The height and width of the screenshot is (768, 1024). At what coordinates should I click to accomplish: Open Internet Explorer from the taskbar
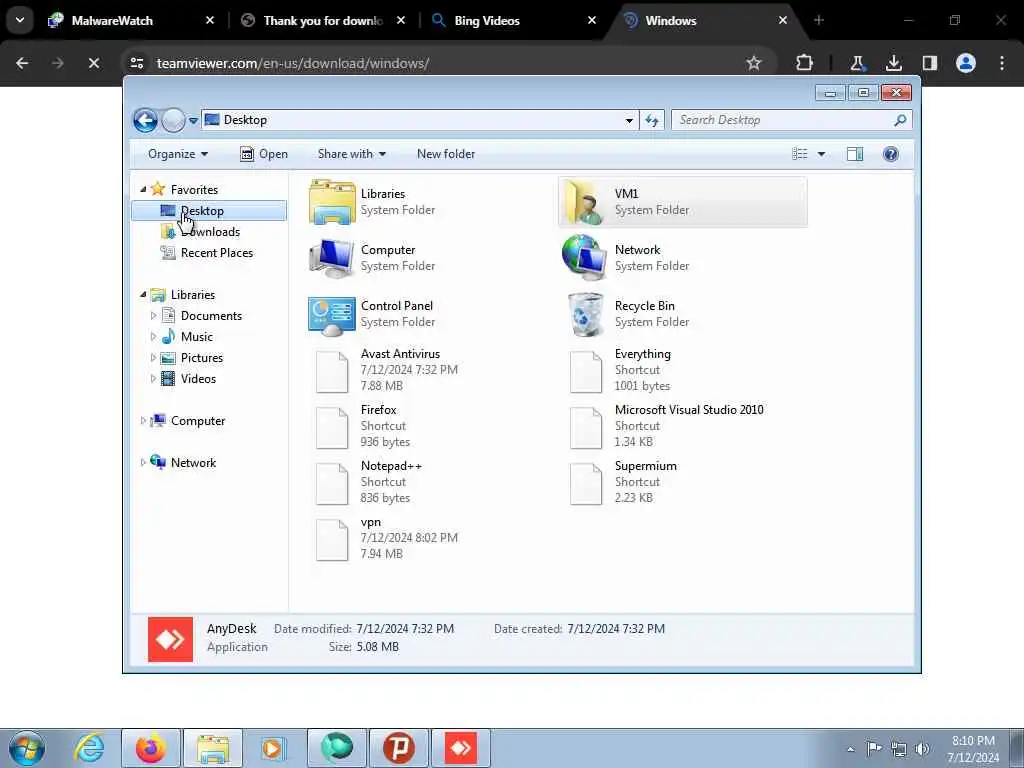pos(89,748)
